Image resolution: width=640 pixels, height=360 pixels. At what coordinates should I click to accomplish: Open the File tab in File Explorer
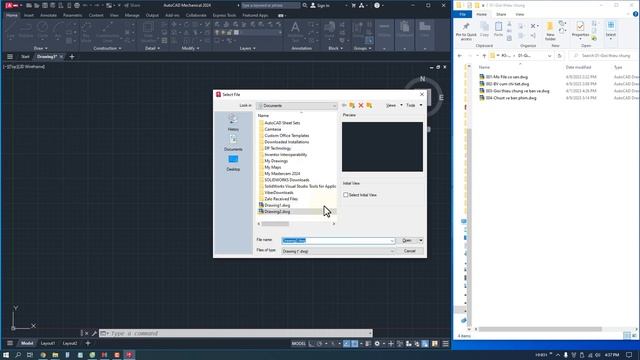(462, 14)
